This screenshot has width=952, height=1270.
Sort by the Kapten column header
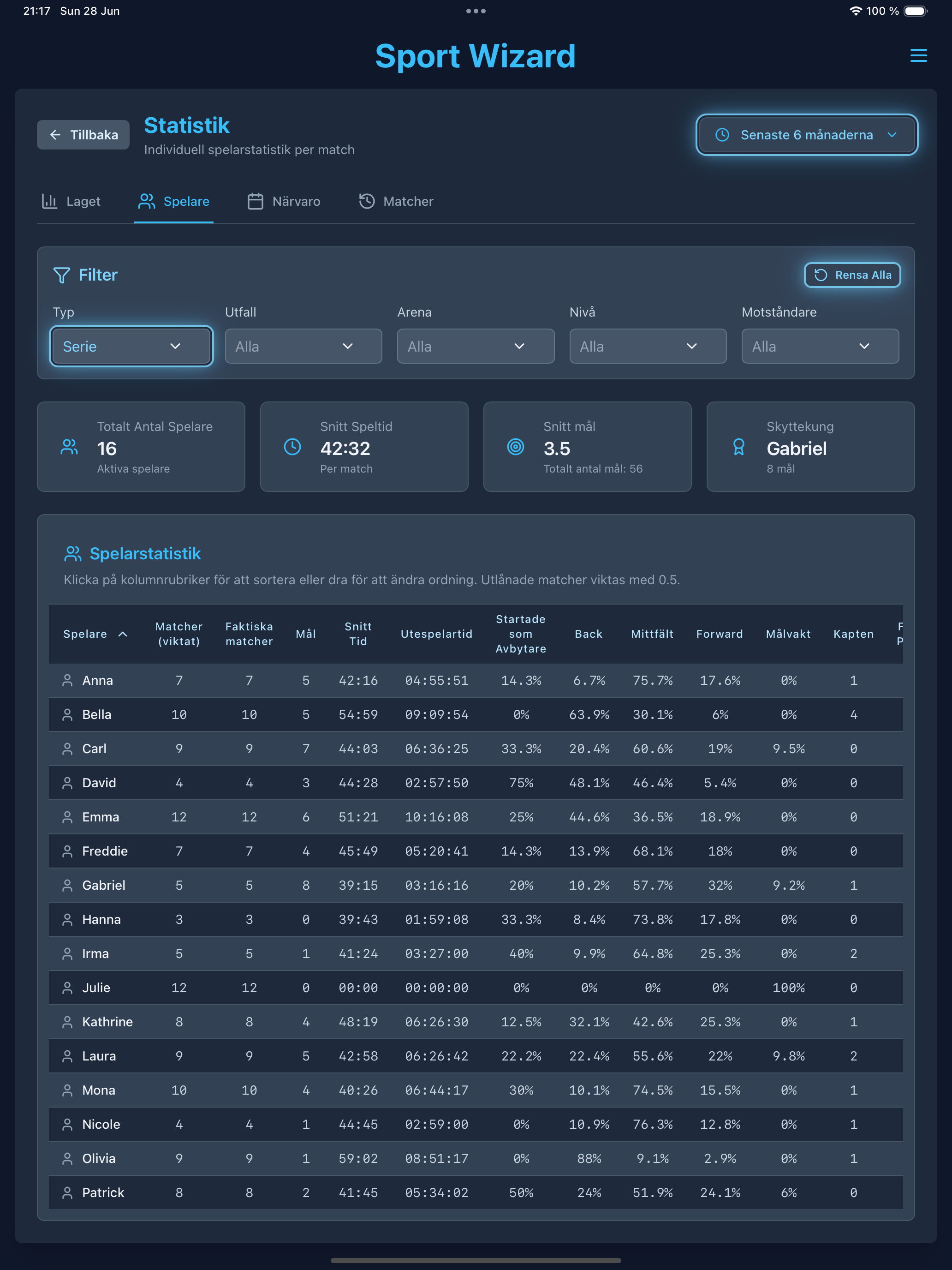[854, 635]
